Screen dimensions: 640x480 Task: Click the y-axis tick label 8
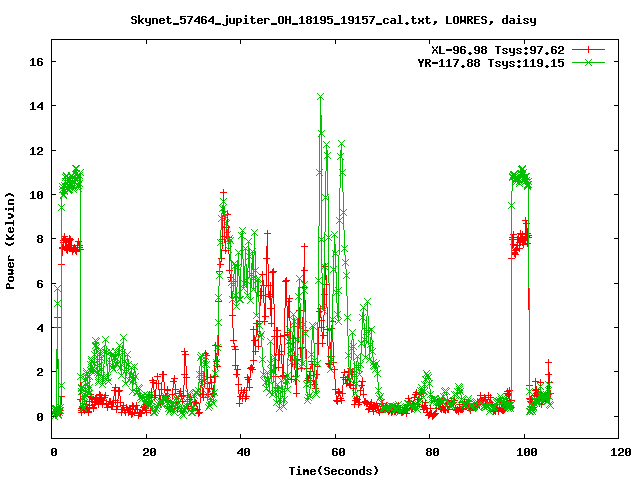click(40, 239)
